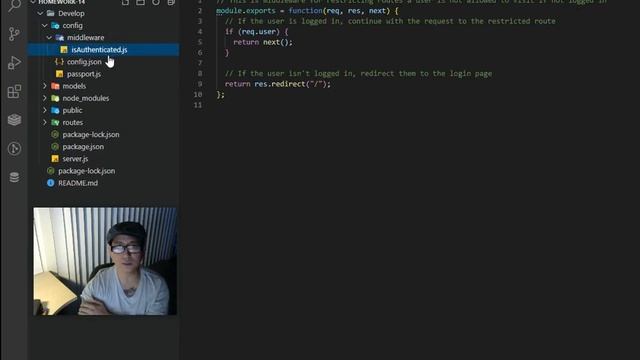This screenshot has width=640, height=360.
Task: Open passport.js file
Action: coord(84,74)
